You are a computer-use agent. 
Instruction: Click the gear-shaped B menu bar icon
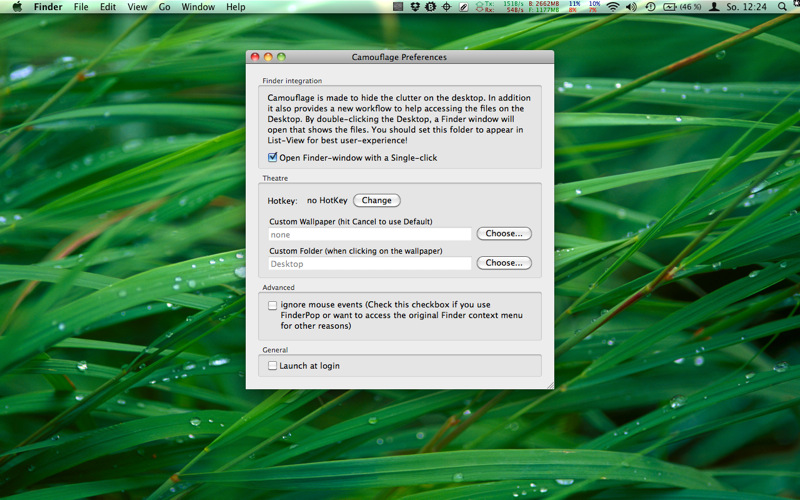click(x=431, y=7)
